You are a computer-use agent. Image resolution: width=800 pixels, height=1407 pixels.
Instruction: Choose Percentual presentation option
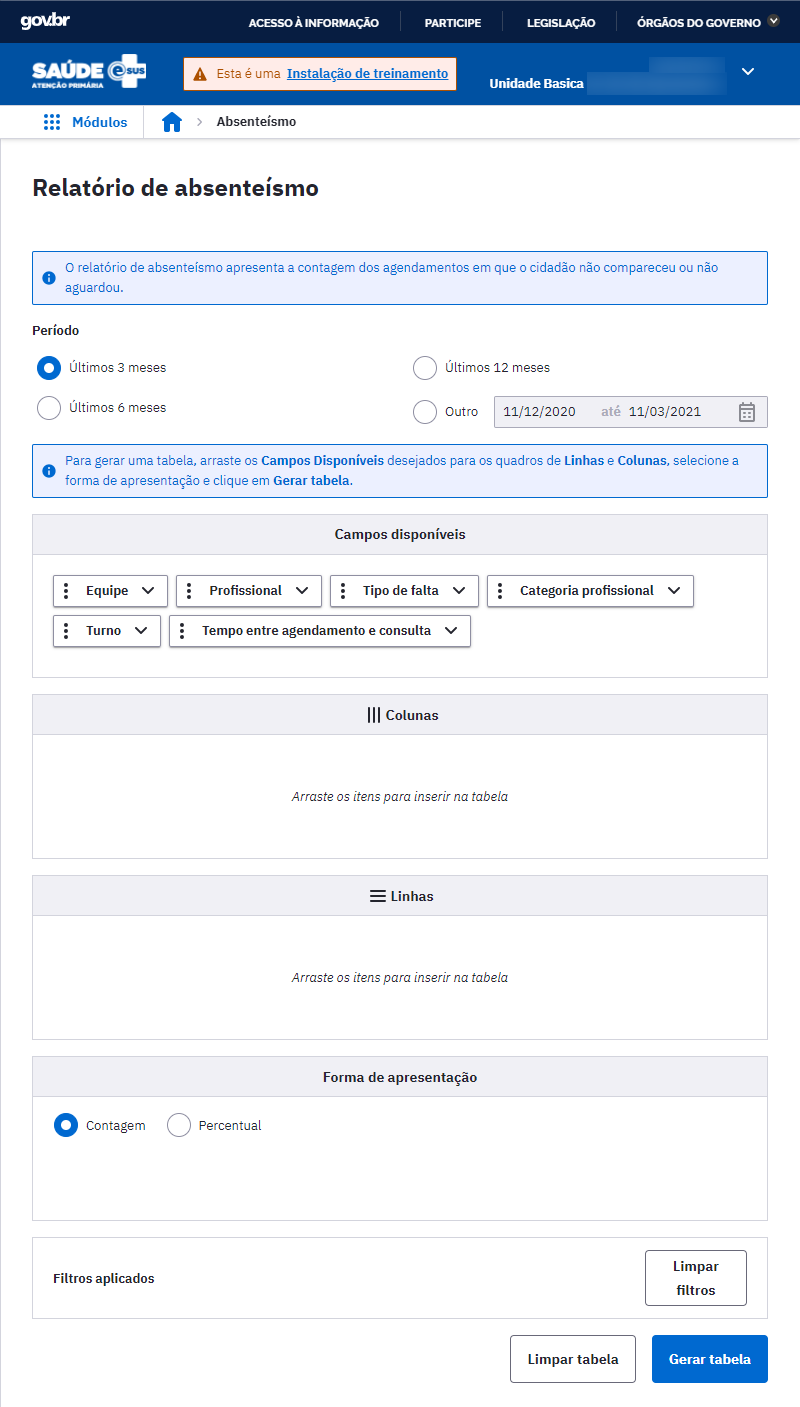(x=179, y=1126)
